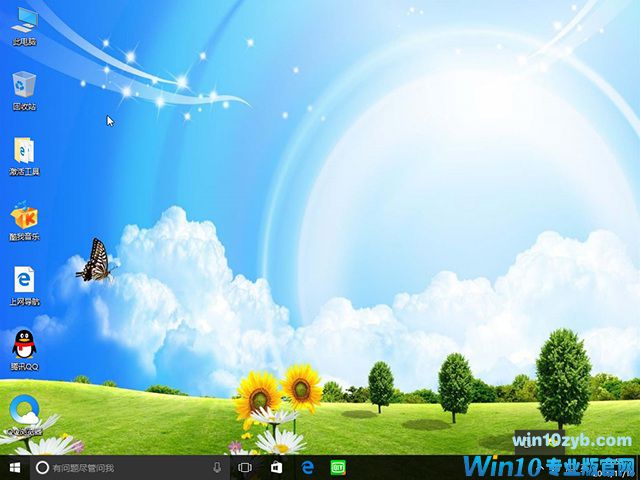
Task: Open the Windows Start menu
Action: pos(15,467)
